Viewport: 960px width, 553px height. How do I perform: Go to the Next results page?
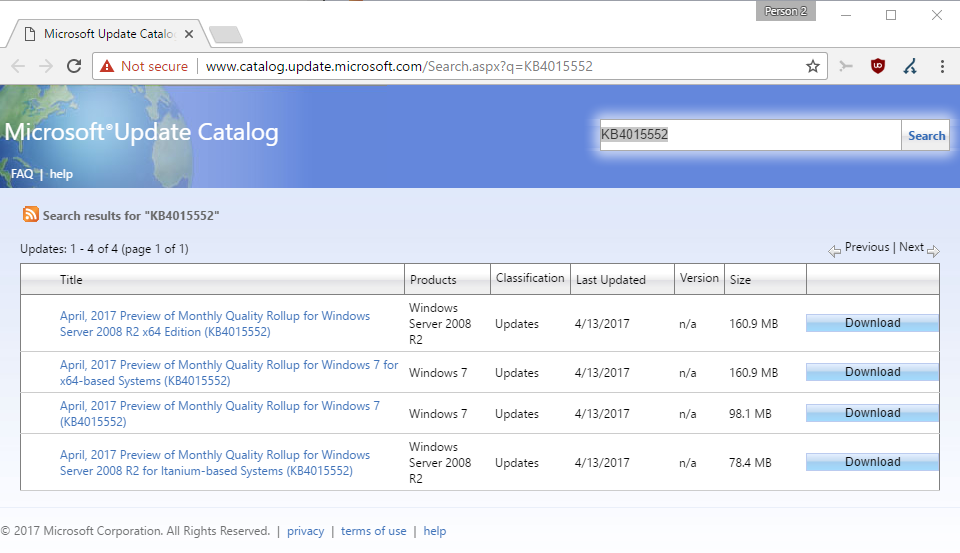coord(911,247)
